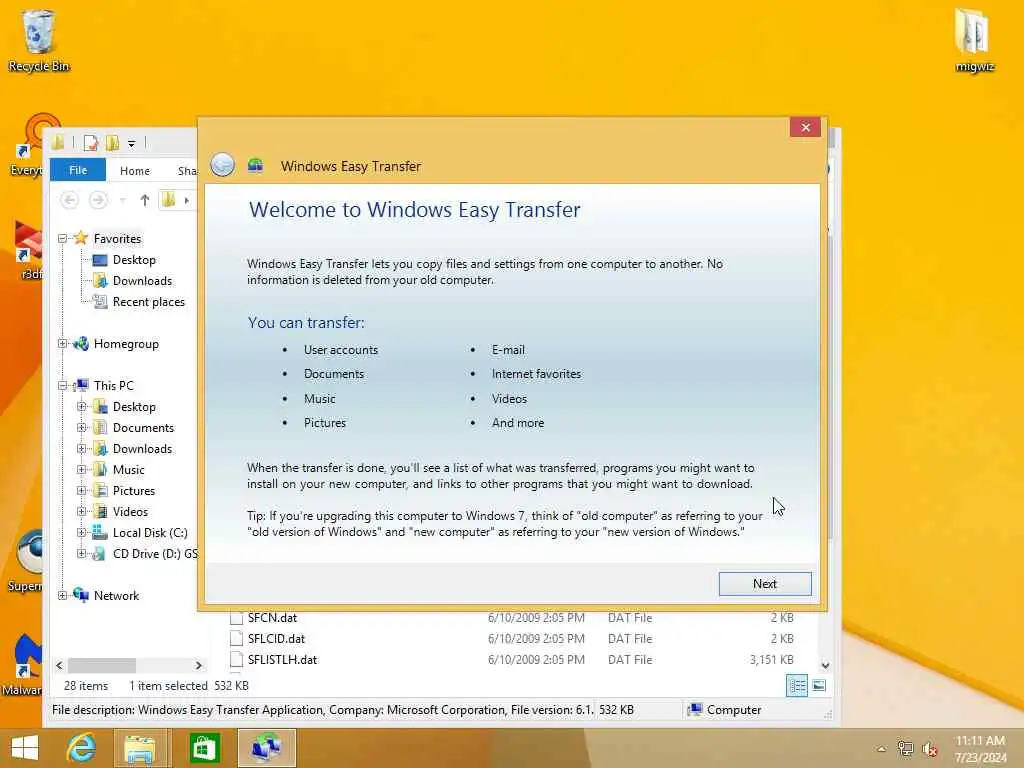Image resolution: width=1024 pixels, height=768 pixels.
Task: Launch Internet Explorer from taskbar
Action: [x=81, y=748]
